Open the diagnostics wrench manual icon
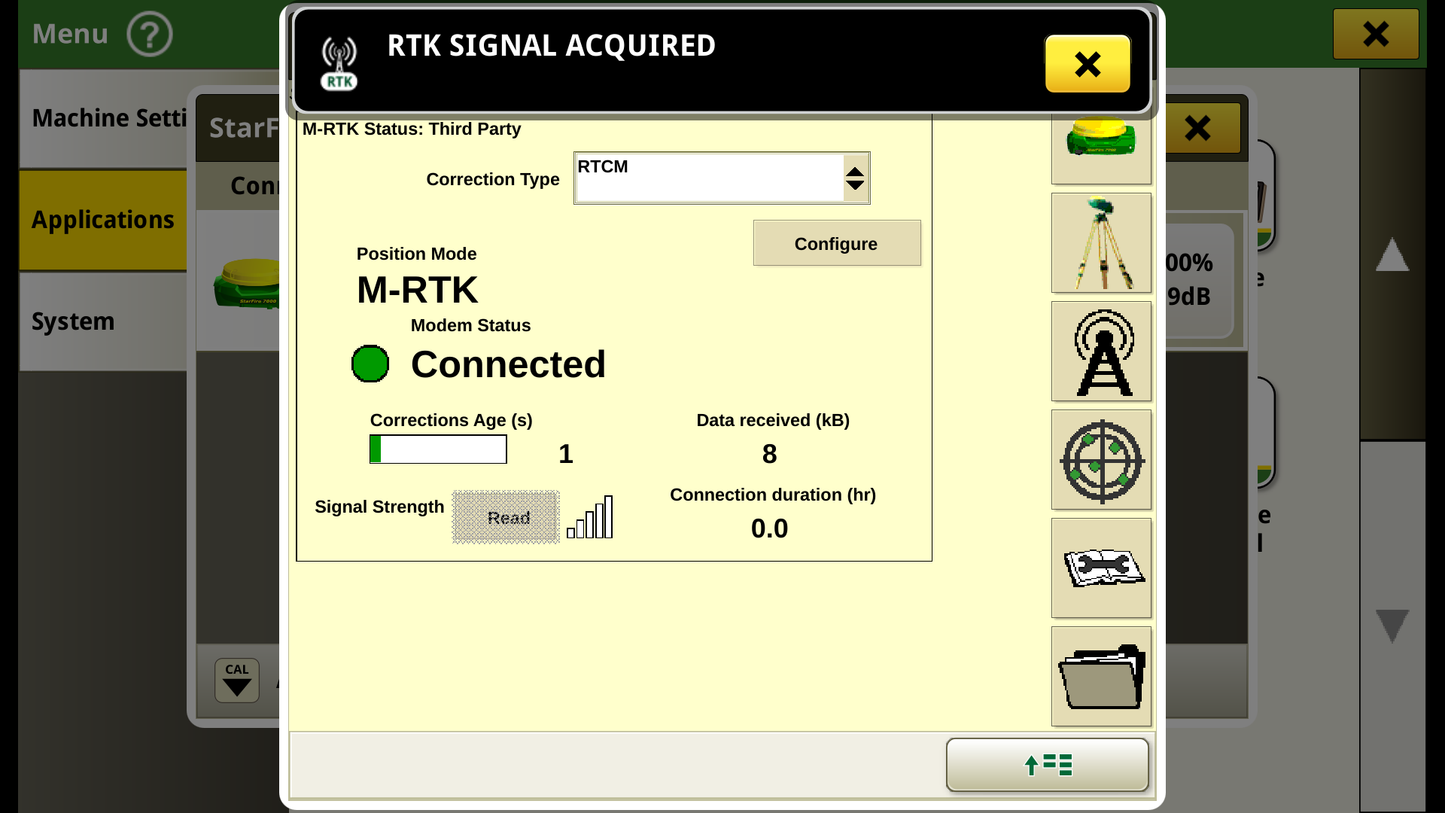 pos(1101,568)
